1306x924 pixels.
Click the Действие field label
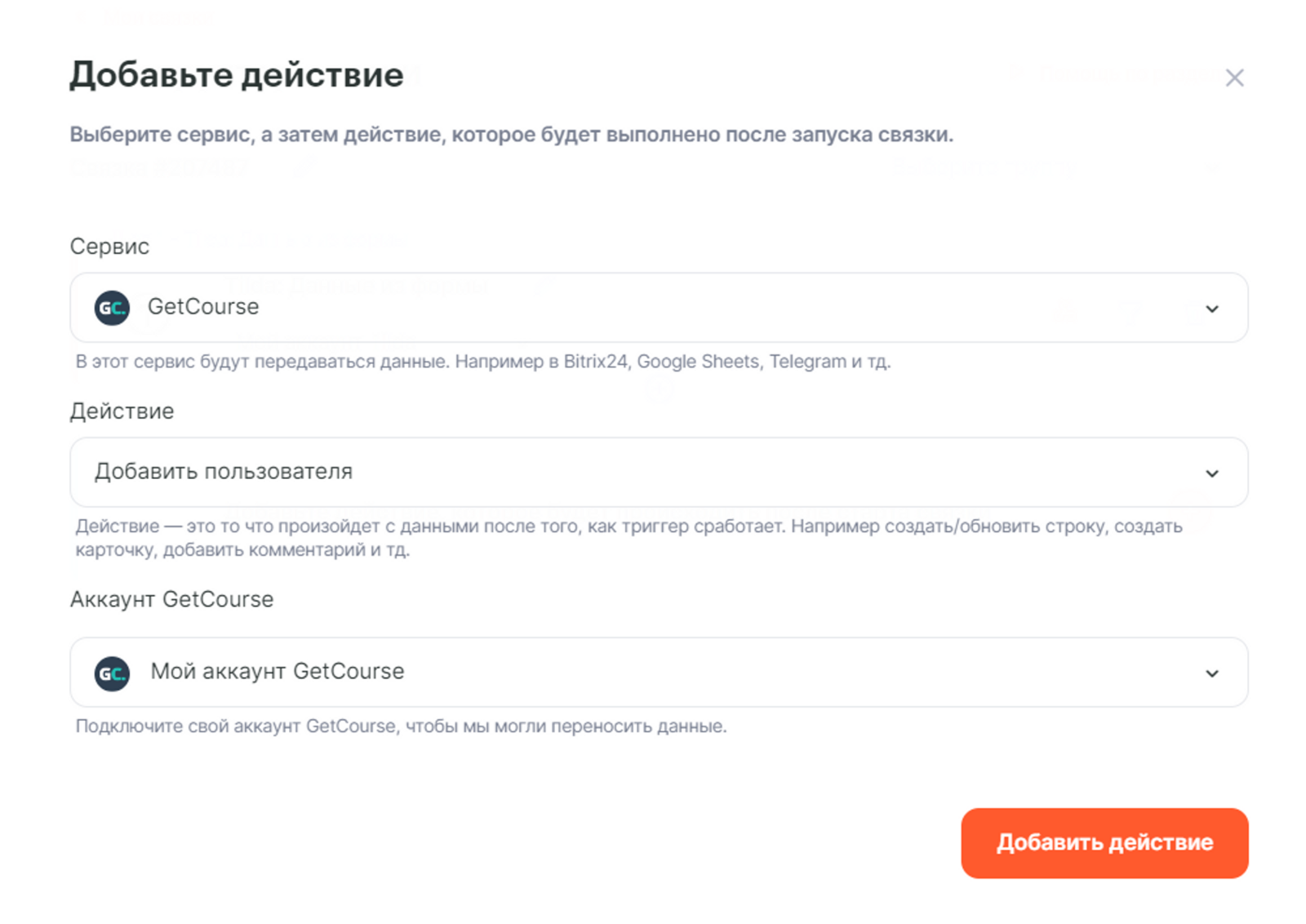[122, 411]
